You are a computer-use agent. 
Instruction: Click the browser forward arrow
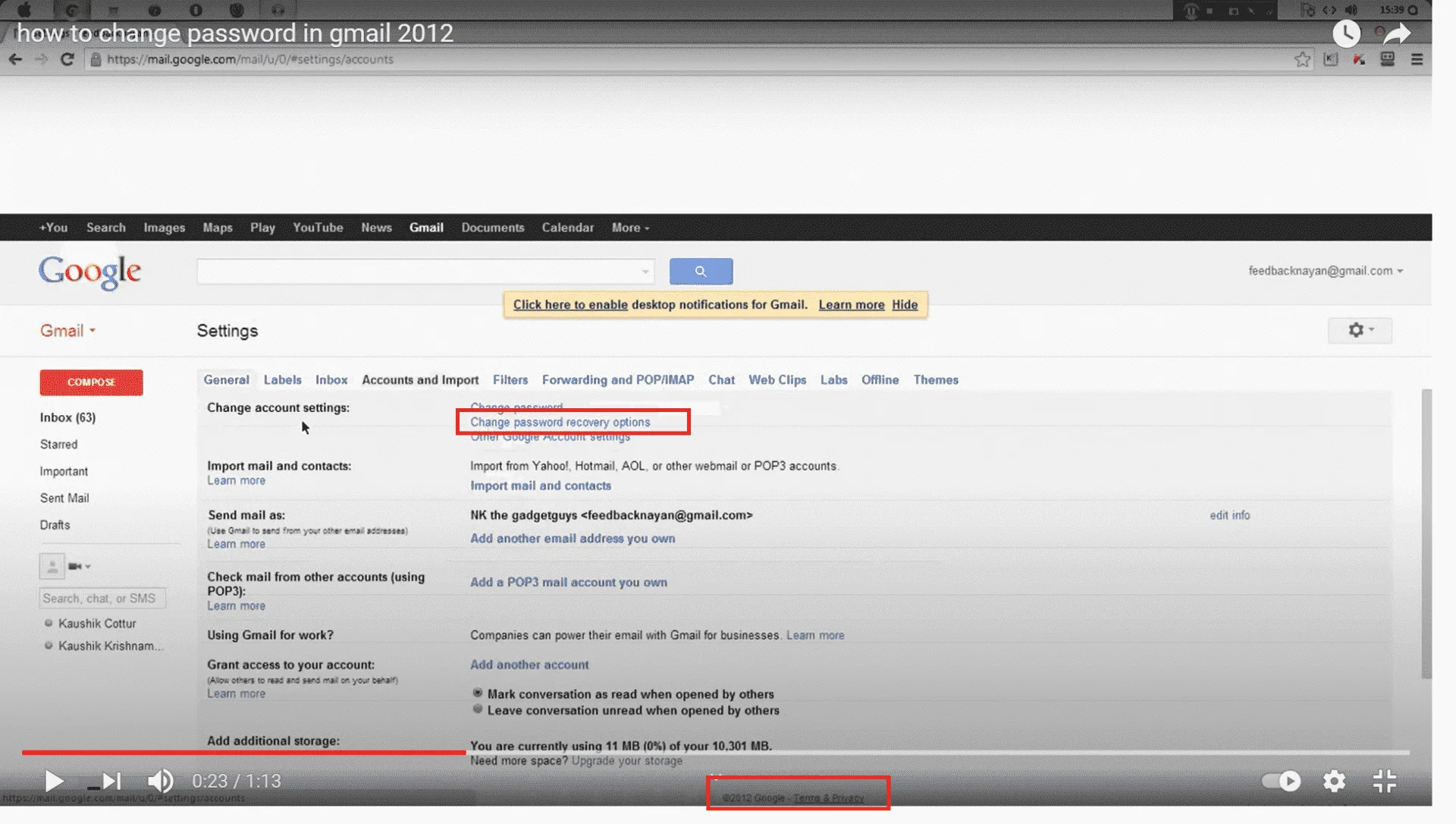pos(41,59)
